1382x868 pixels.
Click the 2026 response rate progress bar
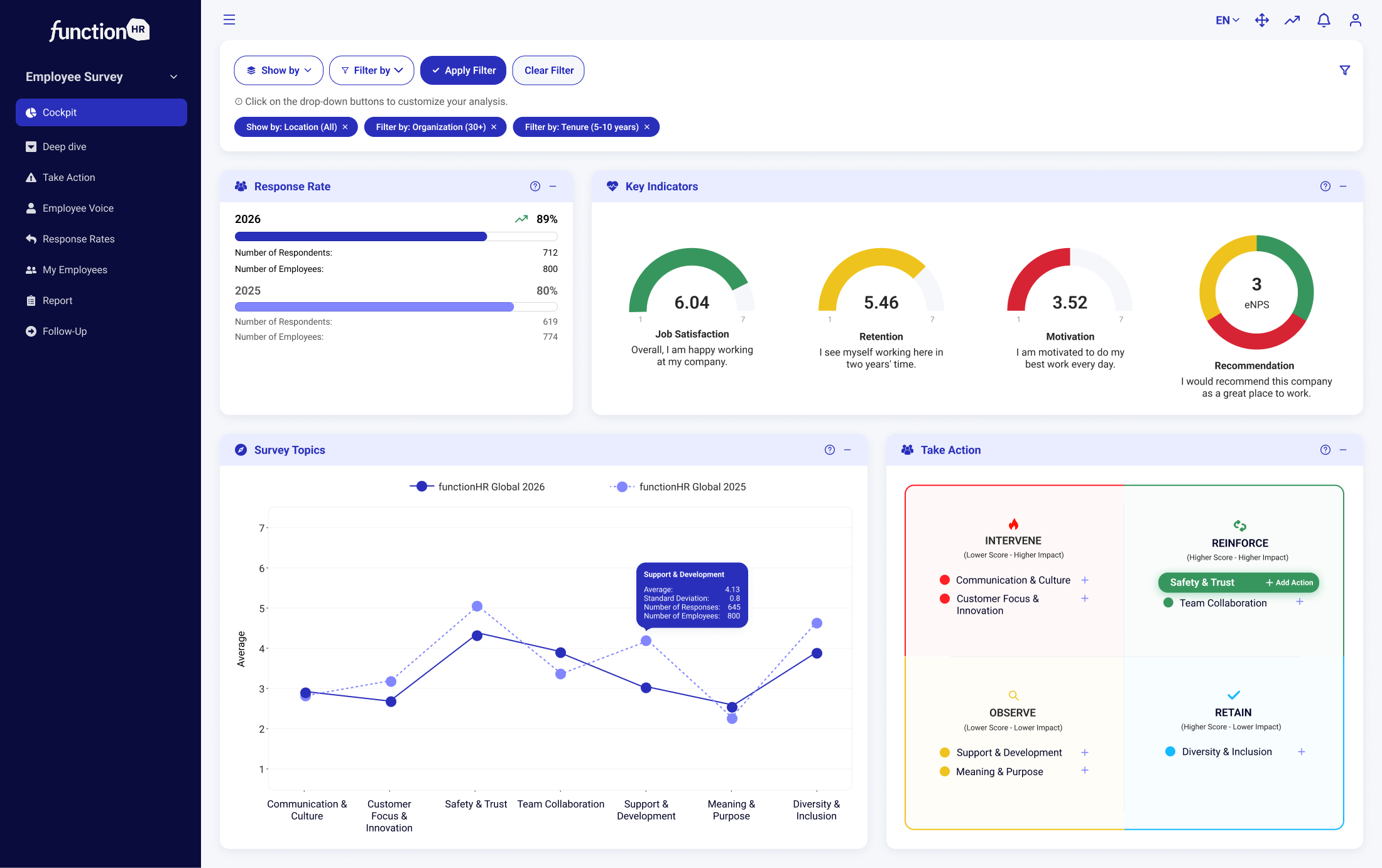click(x=396, y=236)
